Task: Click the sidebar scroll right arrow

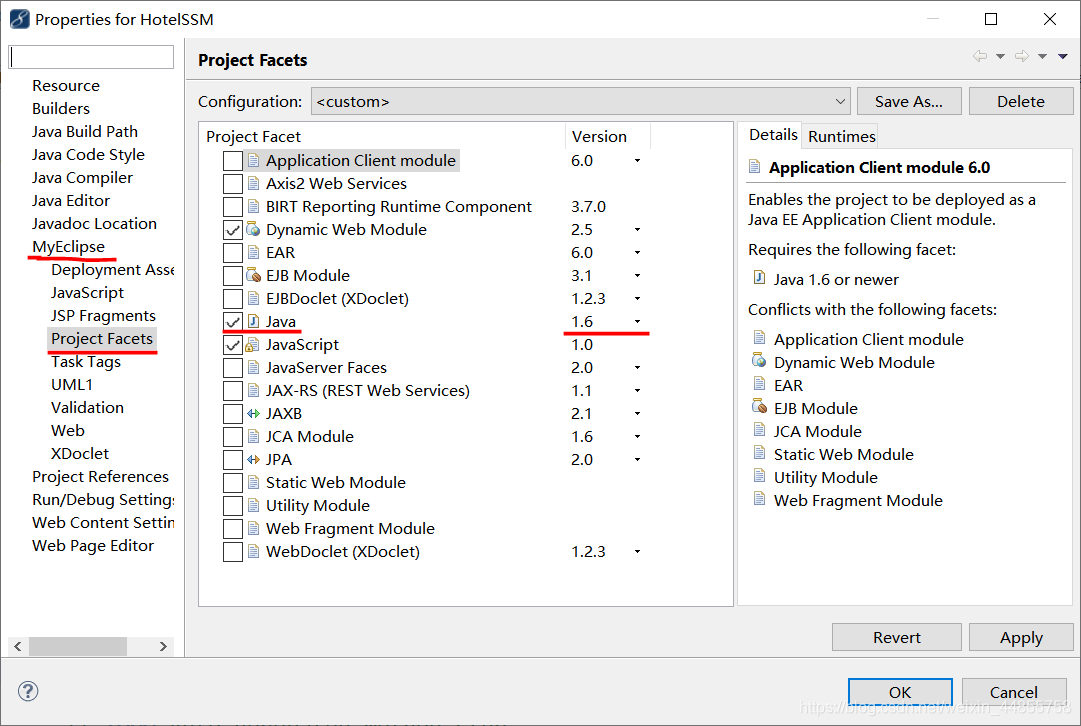Action: click(x=163, y=646)
